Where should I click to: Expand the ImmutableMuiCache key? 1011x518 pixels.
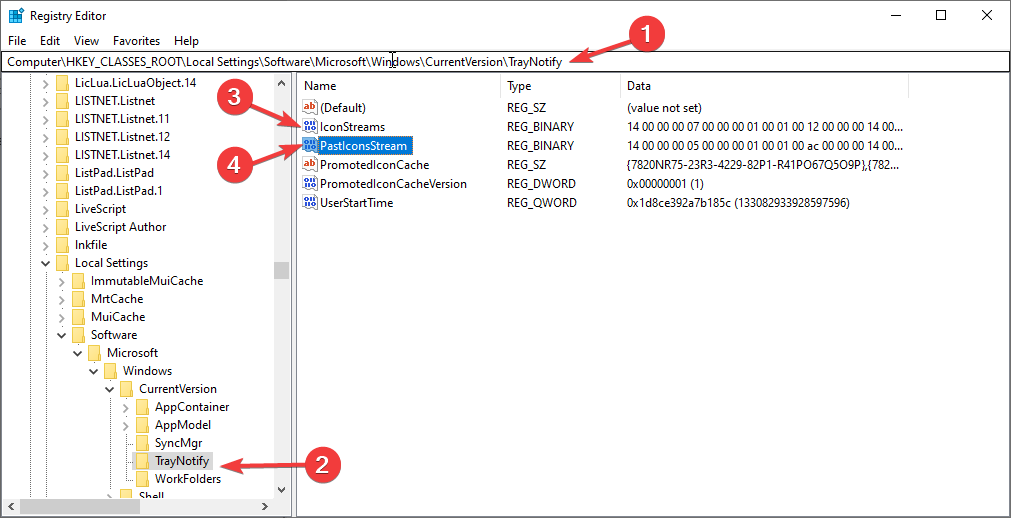coord(61,281)
